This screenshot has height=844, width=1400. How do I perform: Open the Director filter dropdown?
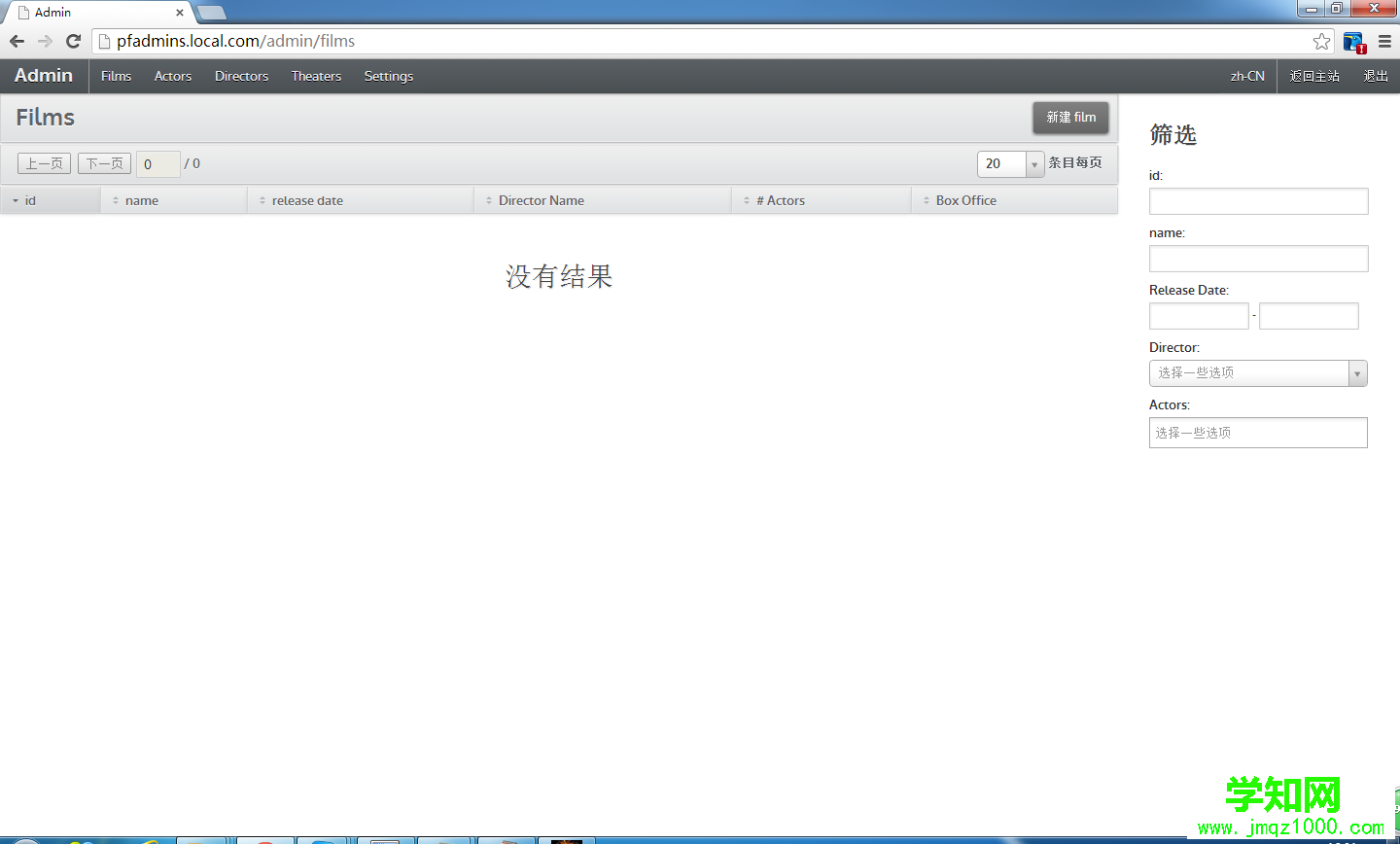[1258, 373]
